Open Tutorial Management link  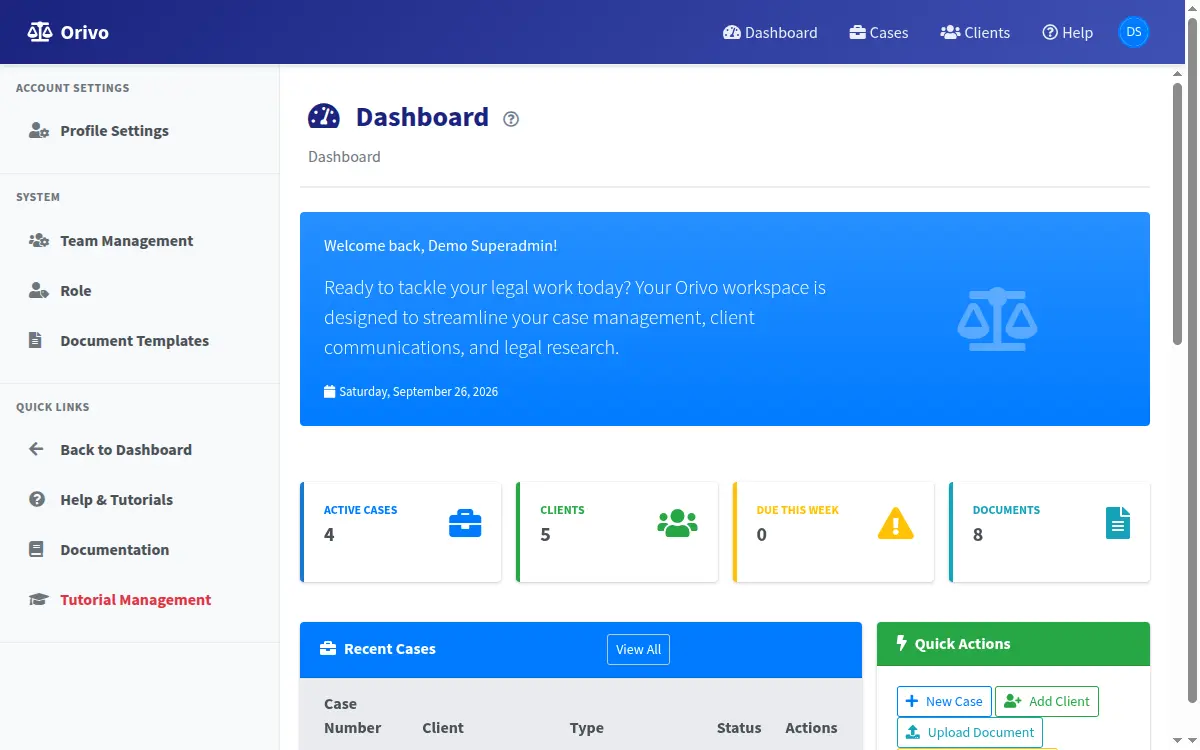(x=139, y=600)
